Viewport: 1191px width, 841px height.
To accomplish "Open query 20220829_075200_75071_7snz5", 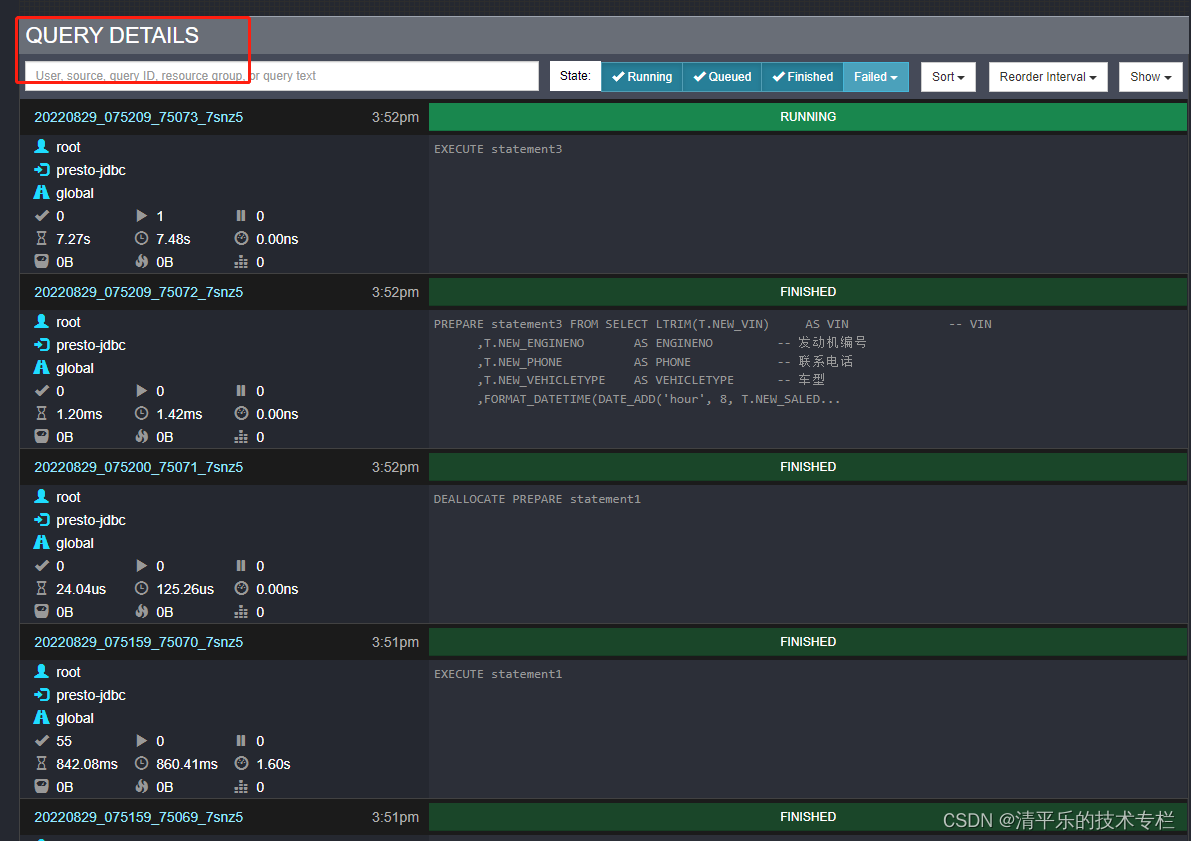I will click(x=138, y=467).
